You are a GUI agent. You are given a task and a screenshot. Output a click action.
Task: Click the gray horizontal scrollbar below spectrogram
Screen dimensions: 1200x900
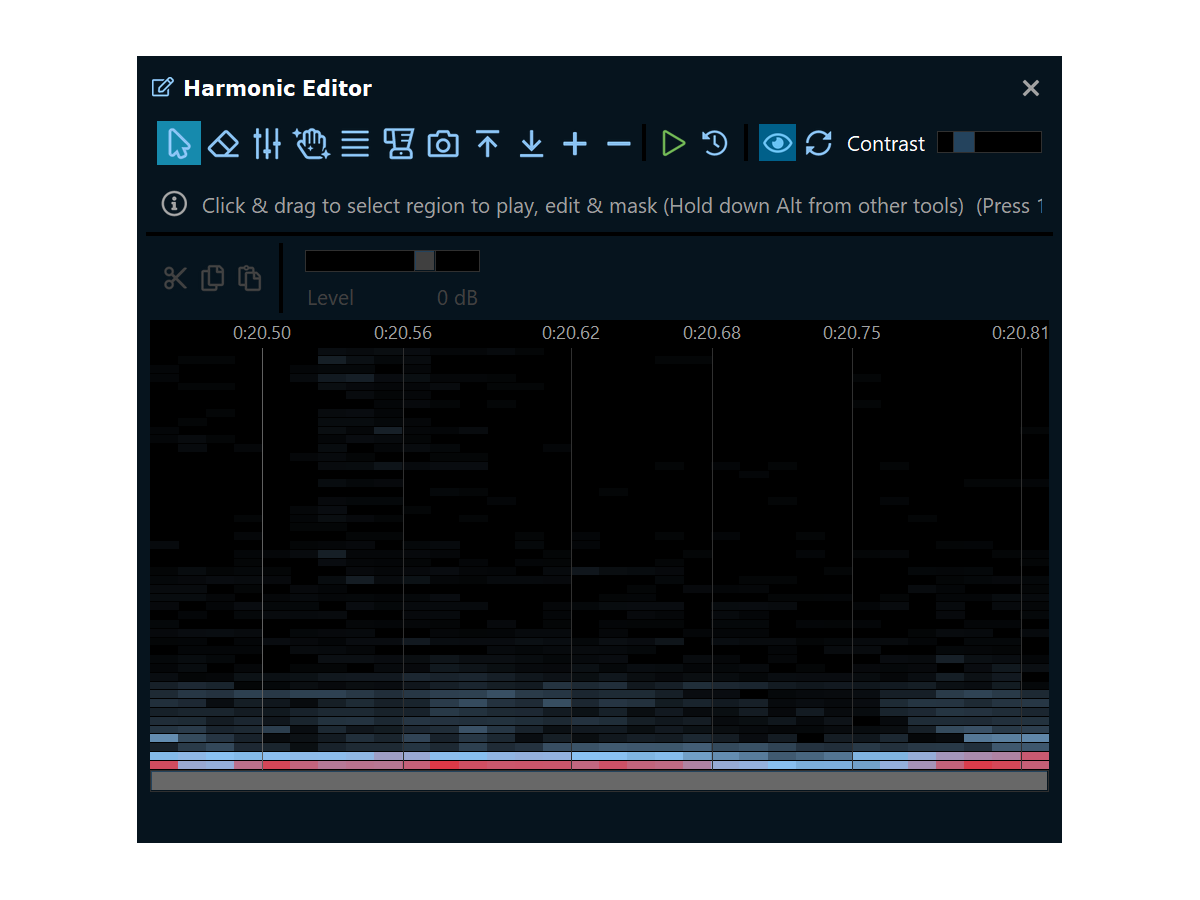click(x=599, y=781)
